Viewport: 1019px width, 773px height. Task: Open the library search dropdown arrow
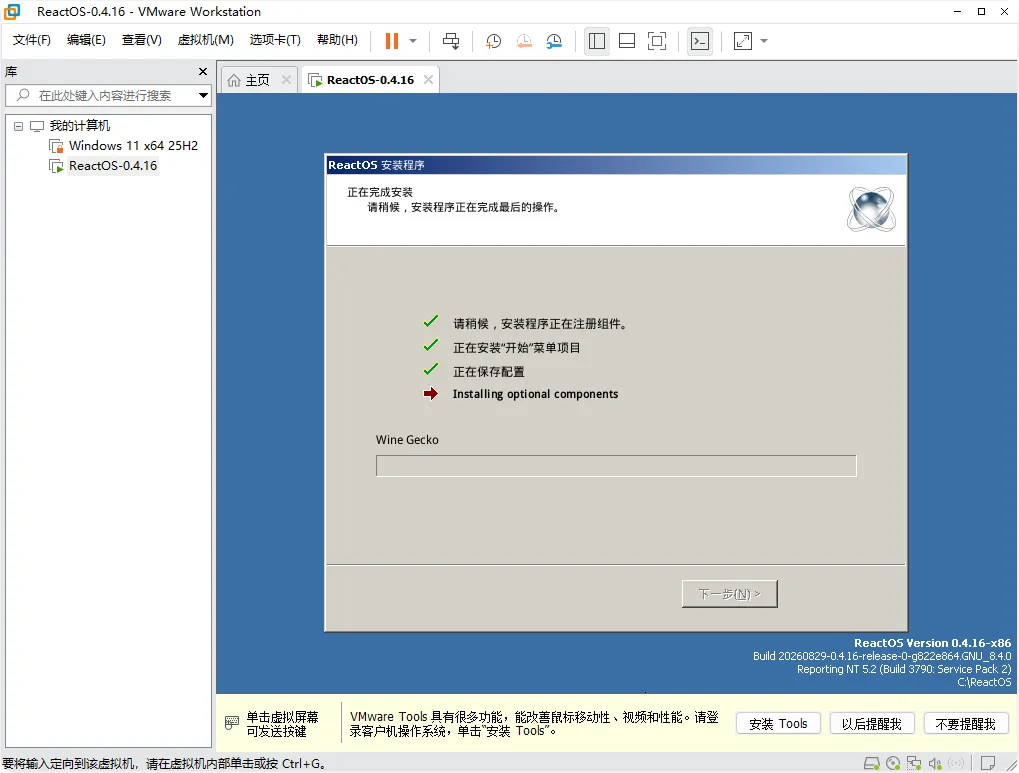[203, 96]
